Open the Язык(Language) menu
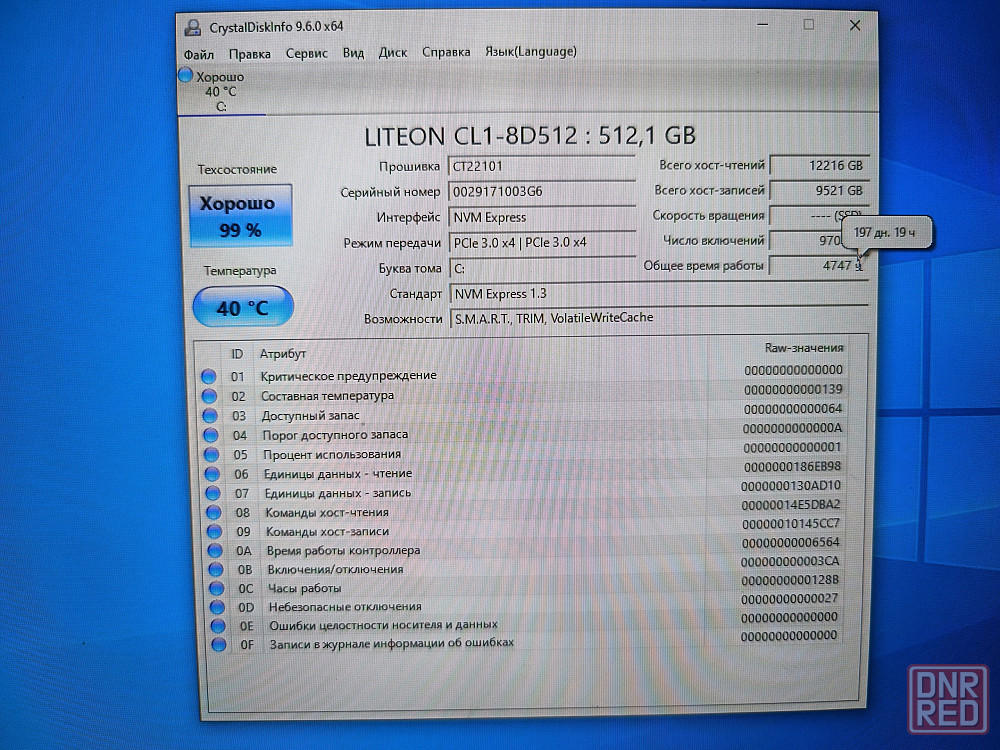This screenshot has height=750, width=1000. 531,52
